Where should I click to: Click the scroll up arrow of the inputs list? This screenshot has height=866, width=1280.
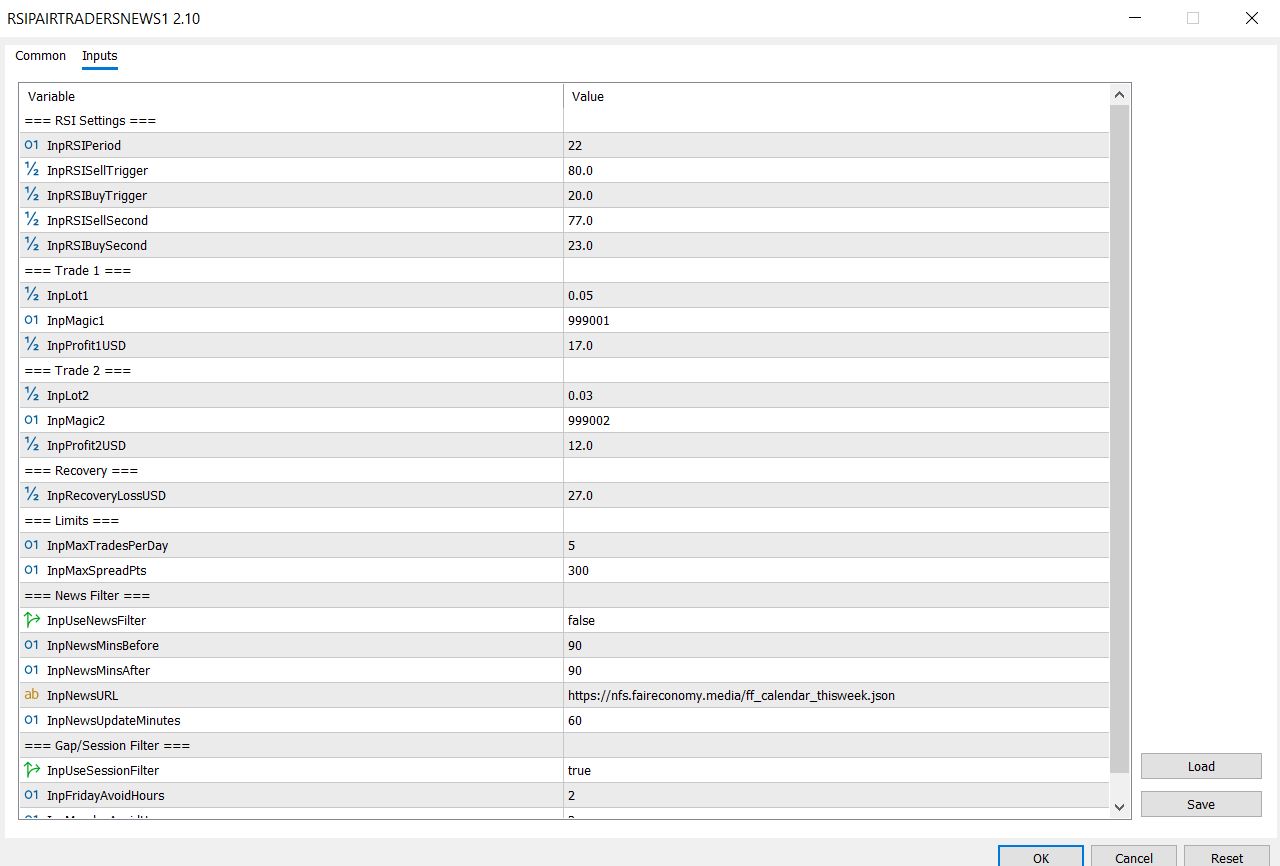point(1119,95)
